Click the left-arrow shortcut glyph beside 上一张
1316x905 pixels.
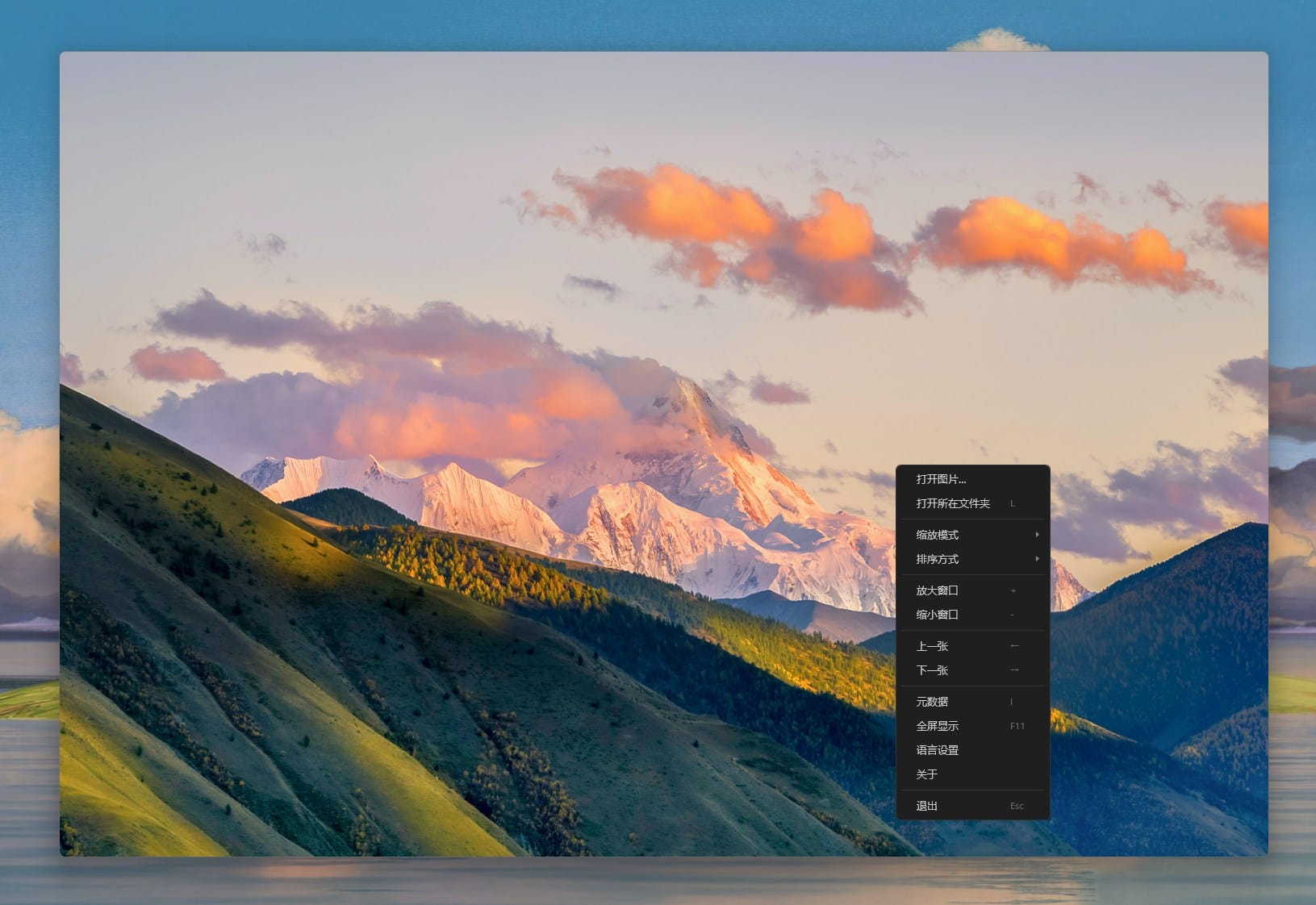1014,646
